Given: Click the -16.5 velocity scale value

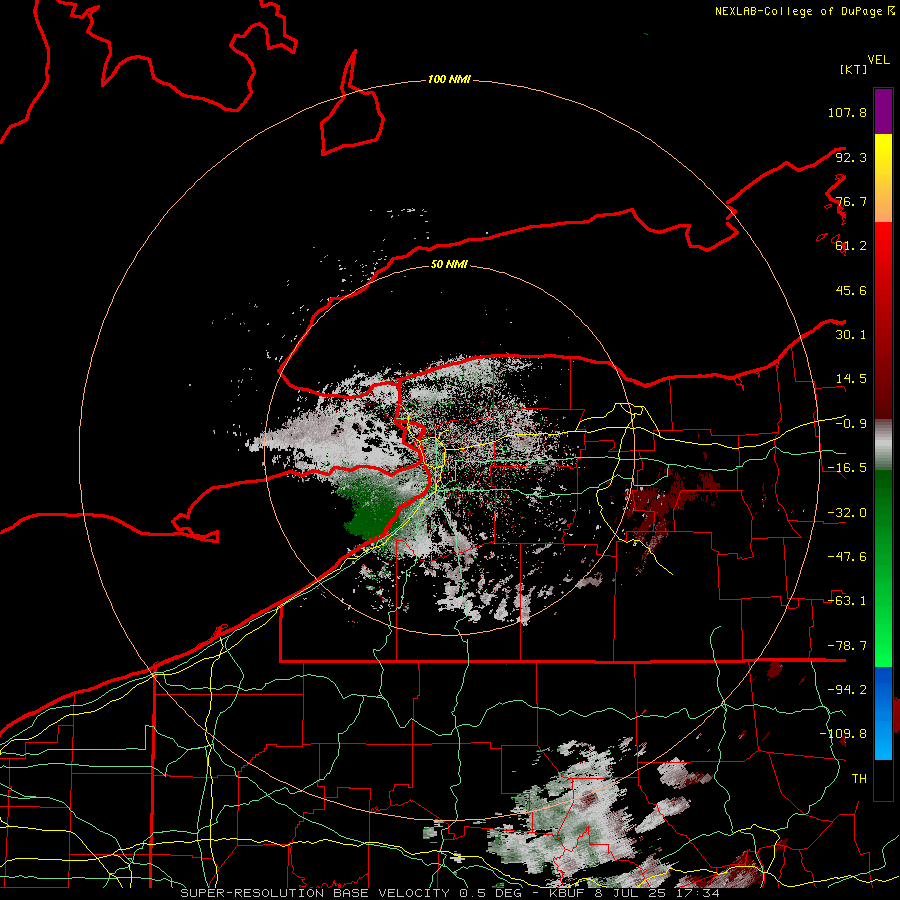Looking at the screenshot, I should pyautogui.click(x=847, y=468).
